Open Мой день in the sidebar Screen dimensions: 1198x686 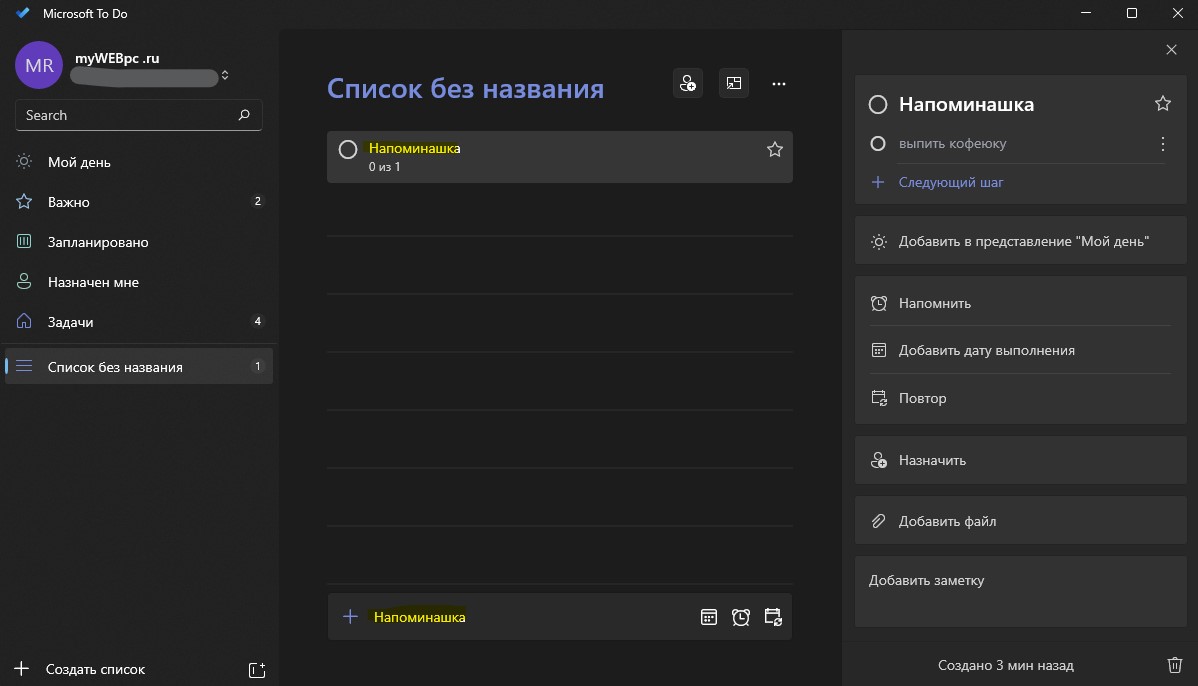138,162
